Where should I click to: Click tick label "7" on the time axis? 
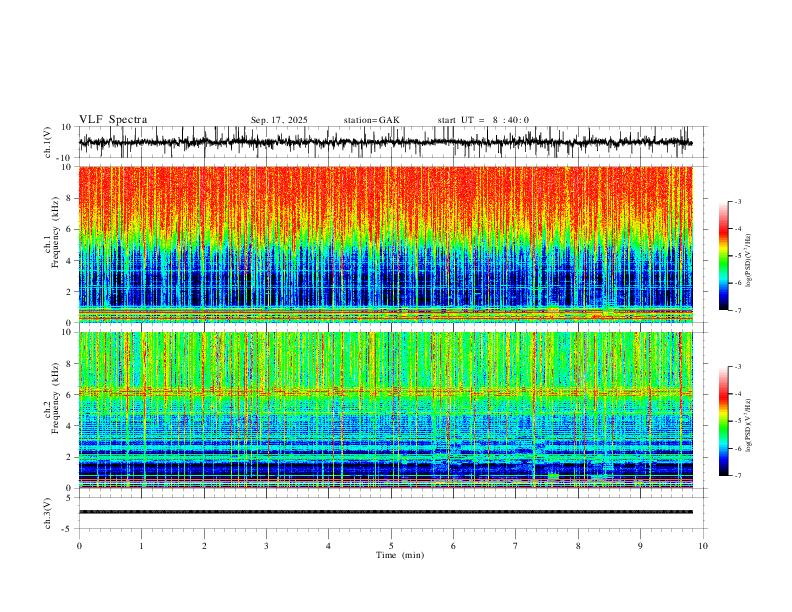(x=516, y=546)
